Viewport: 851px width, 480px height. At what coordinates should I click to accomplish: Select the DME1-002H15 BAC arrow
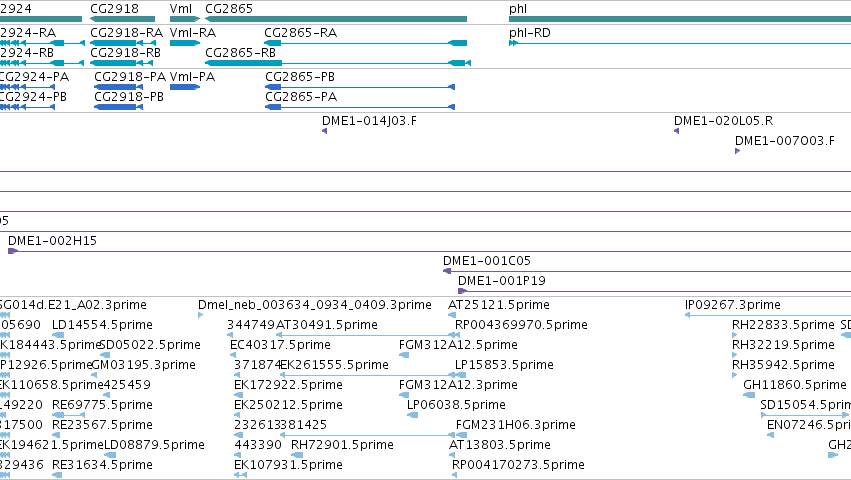pyautogui.click(x=13, y=251)
